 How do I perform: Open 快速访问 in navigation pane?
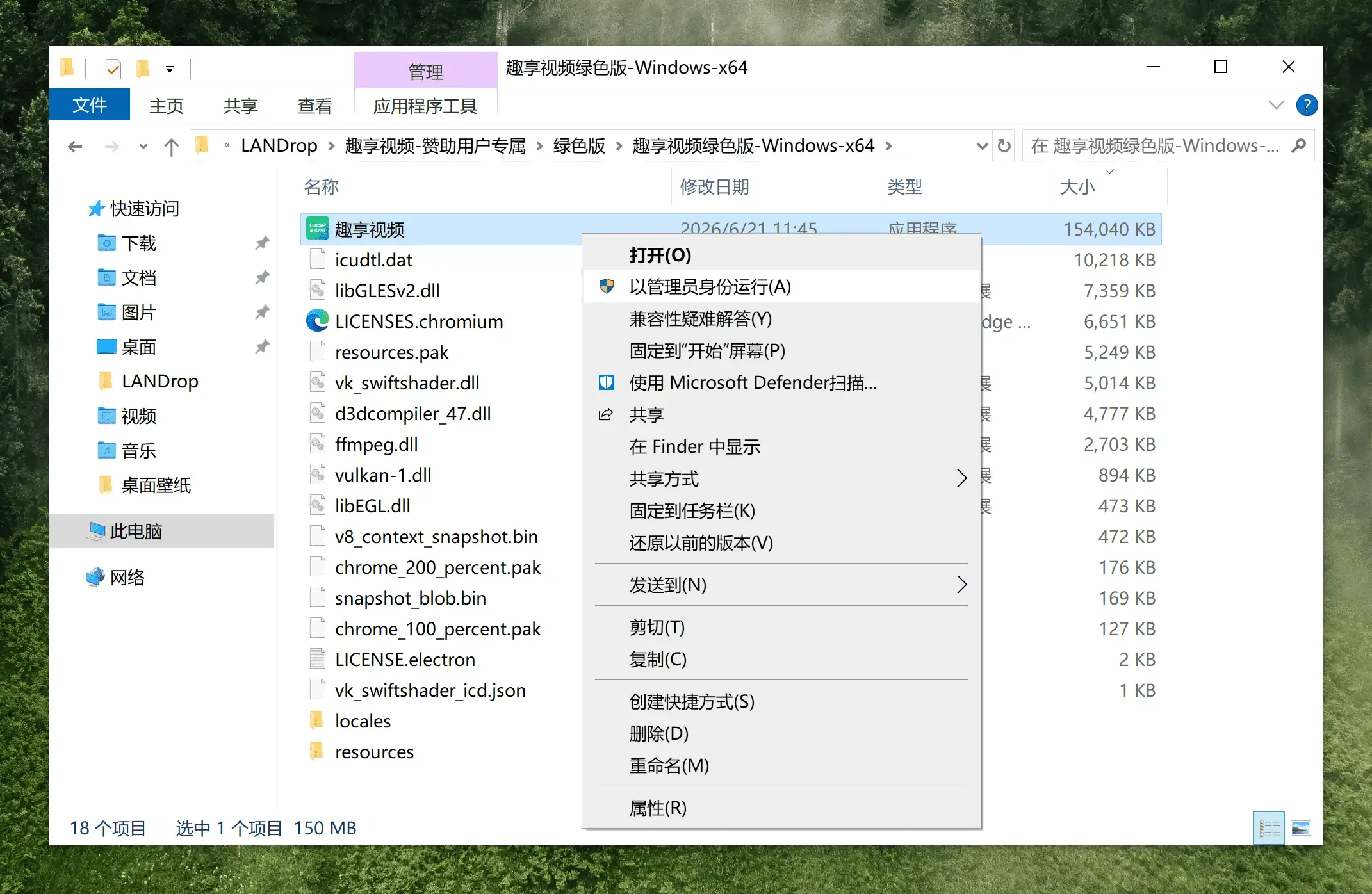[133, 208]
